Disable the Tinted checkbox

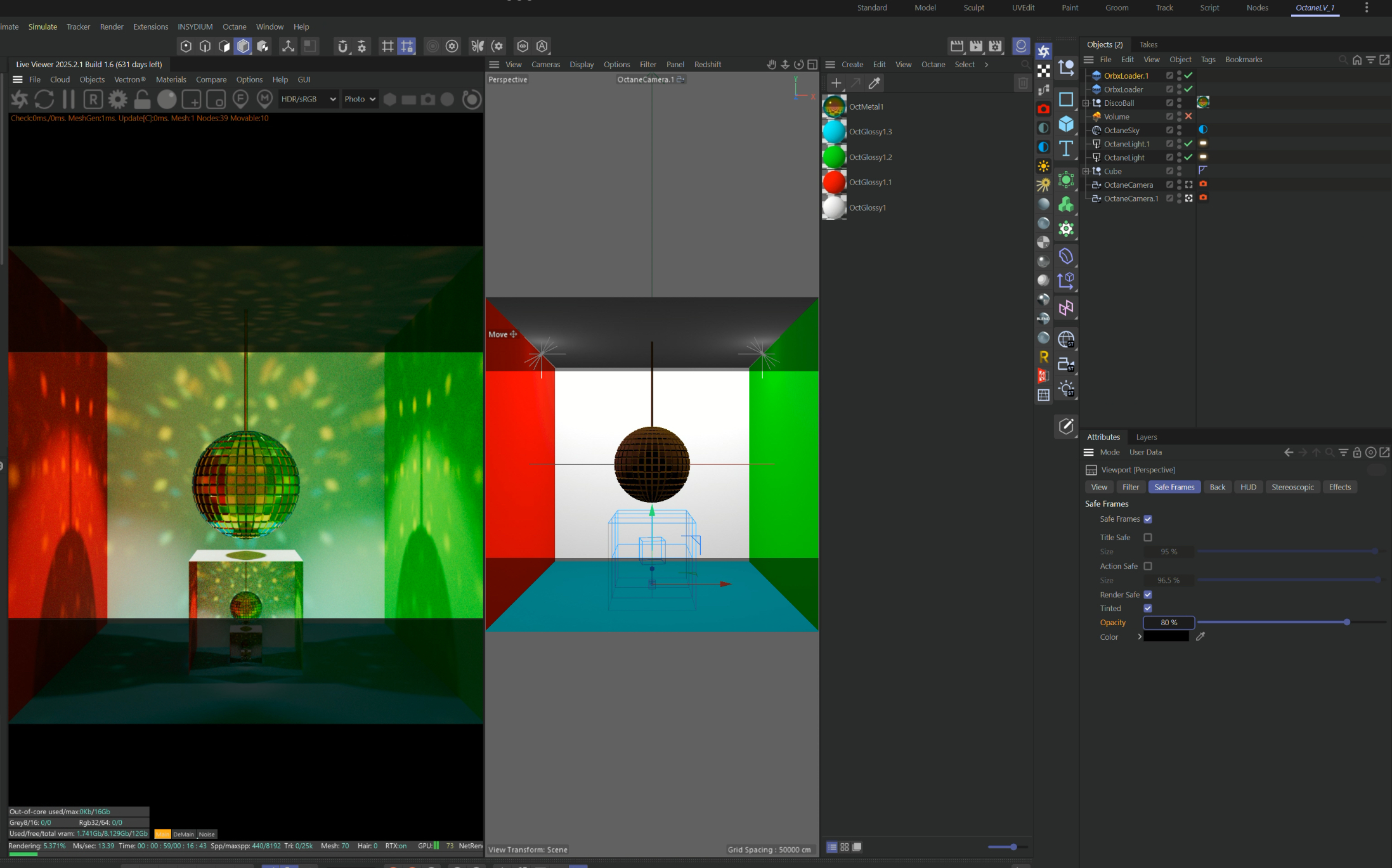coord(1148,609)
